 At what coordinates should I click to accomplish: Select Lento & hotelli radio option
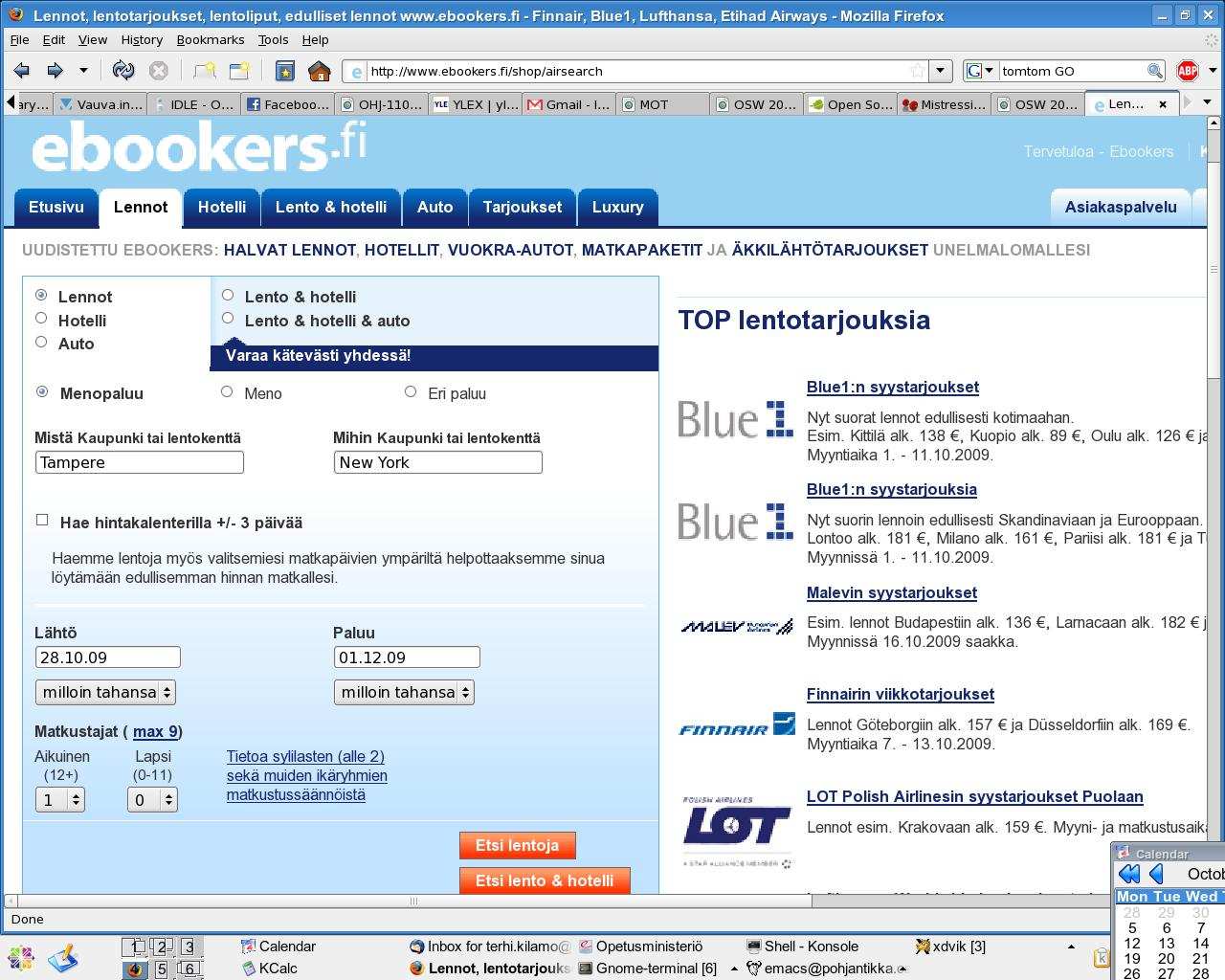coord(228,295)
